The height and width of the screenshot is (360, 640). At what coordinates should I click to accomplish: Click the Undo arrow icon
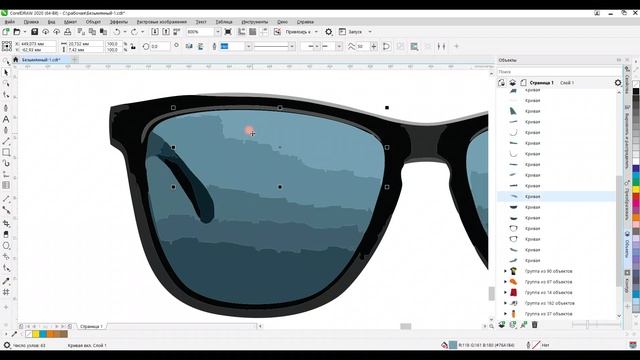tap(117, 32)
